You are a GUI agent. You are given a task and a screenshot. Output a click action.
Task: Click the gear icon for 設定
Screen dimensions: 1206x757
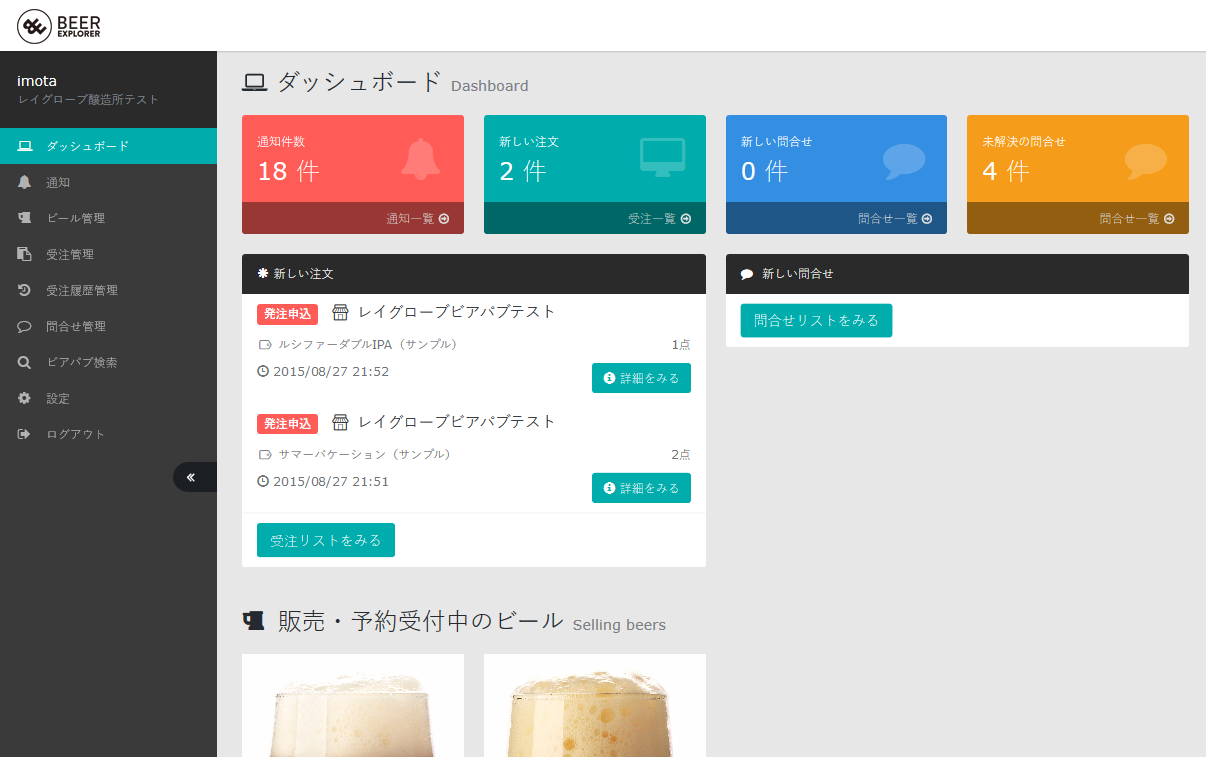click(25, 398)
